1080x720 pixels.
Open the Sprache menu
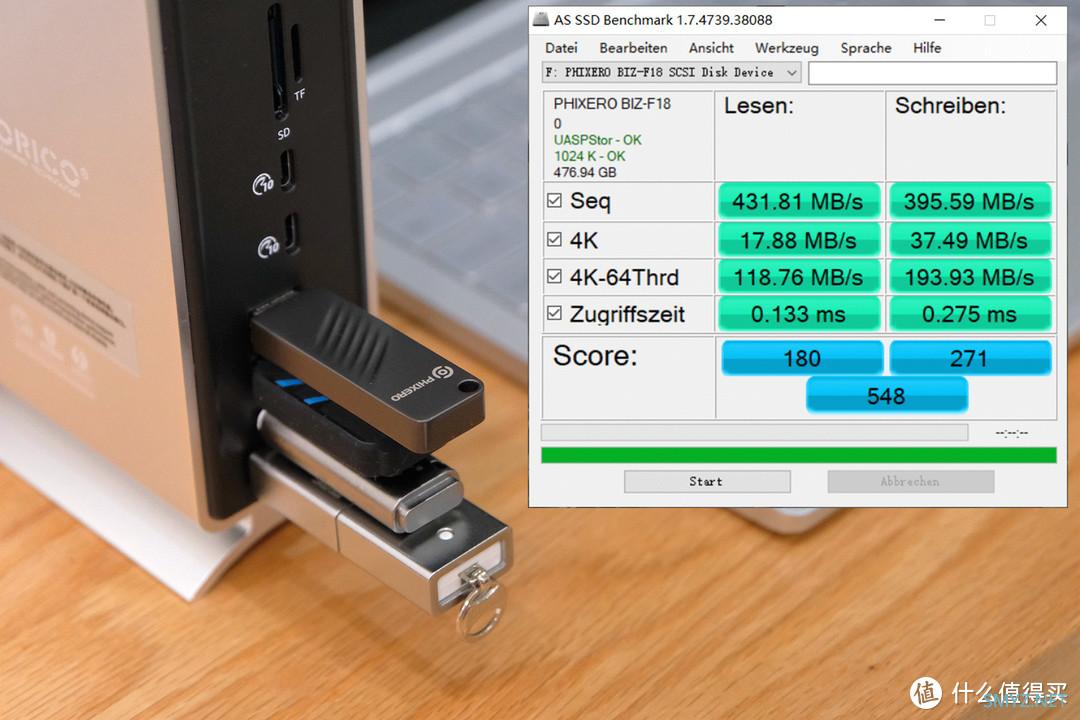[x=866, y=48]
